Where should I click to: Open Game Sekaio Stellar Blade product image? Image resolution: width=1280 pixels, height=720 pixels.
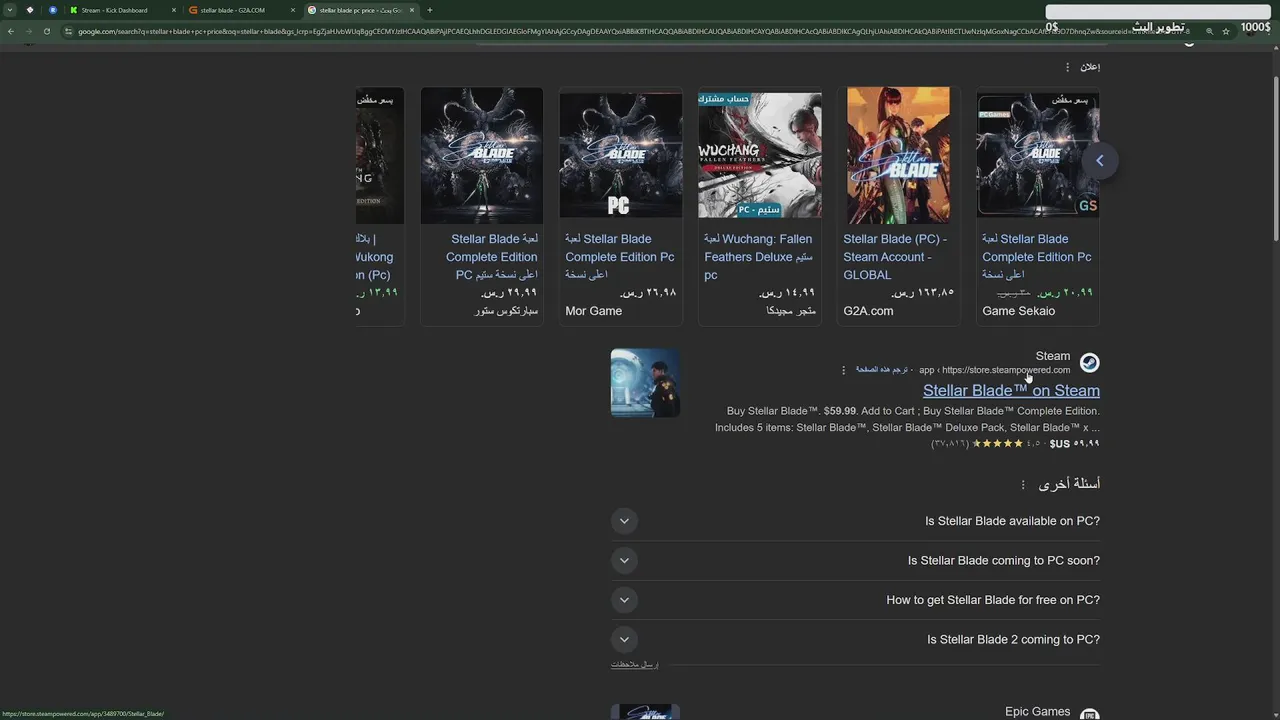[1038, 155]
